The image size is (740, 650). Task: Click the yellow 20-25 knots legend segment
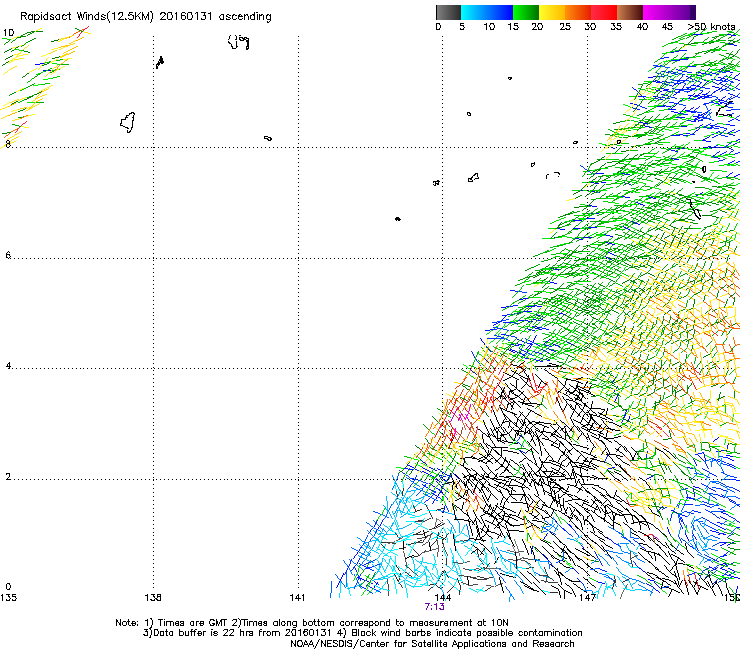tap(552, 12)
